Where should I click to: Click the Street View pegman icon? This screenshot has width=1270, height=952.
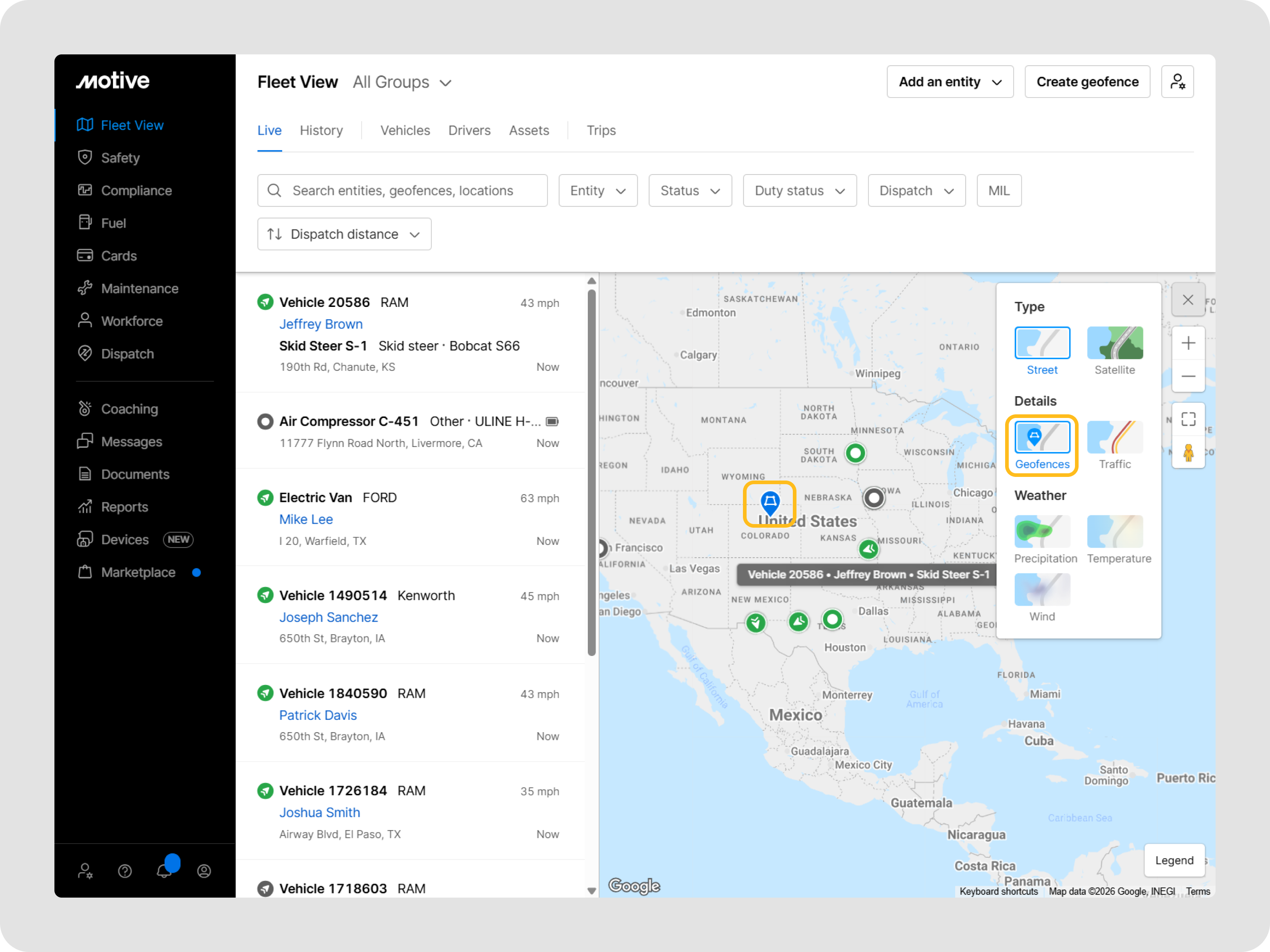[x=1188, y=453]
